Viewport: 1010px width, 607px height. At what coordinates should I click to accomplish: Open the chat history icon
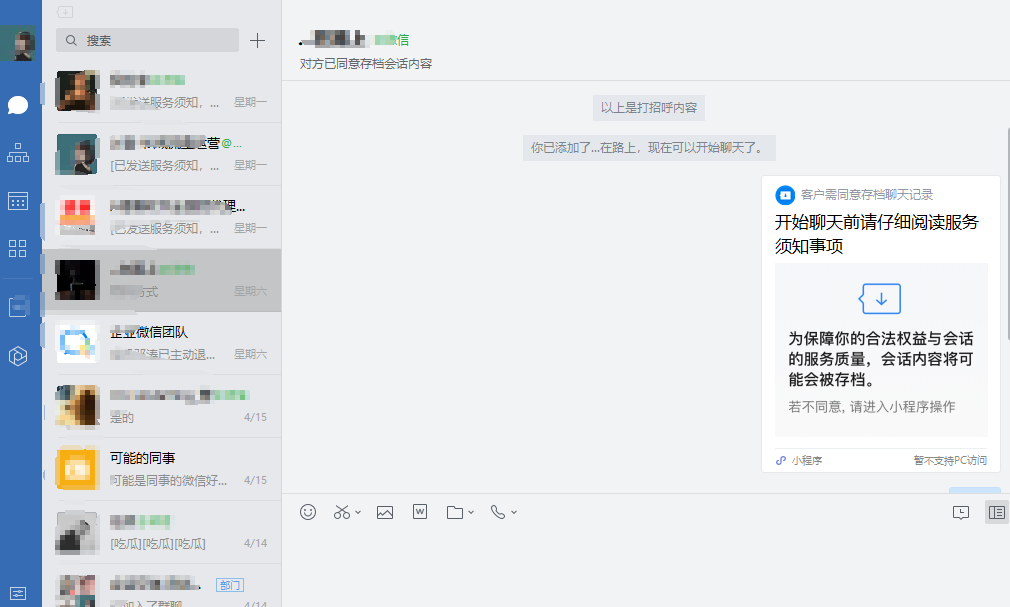961,513
